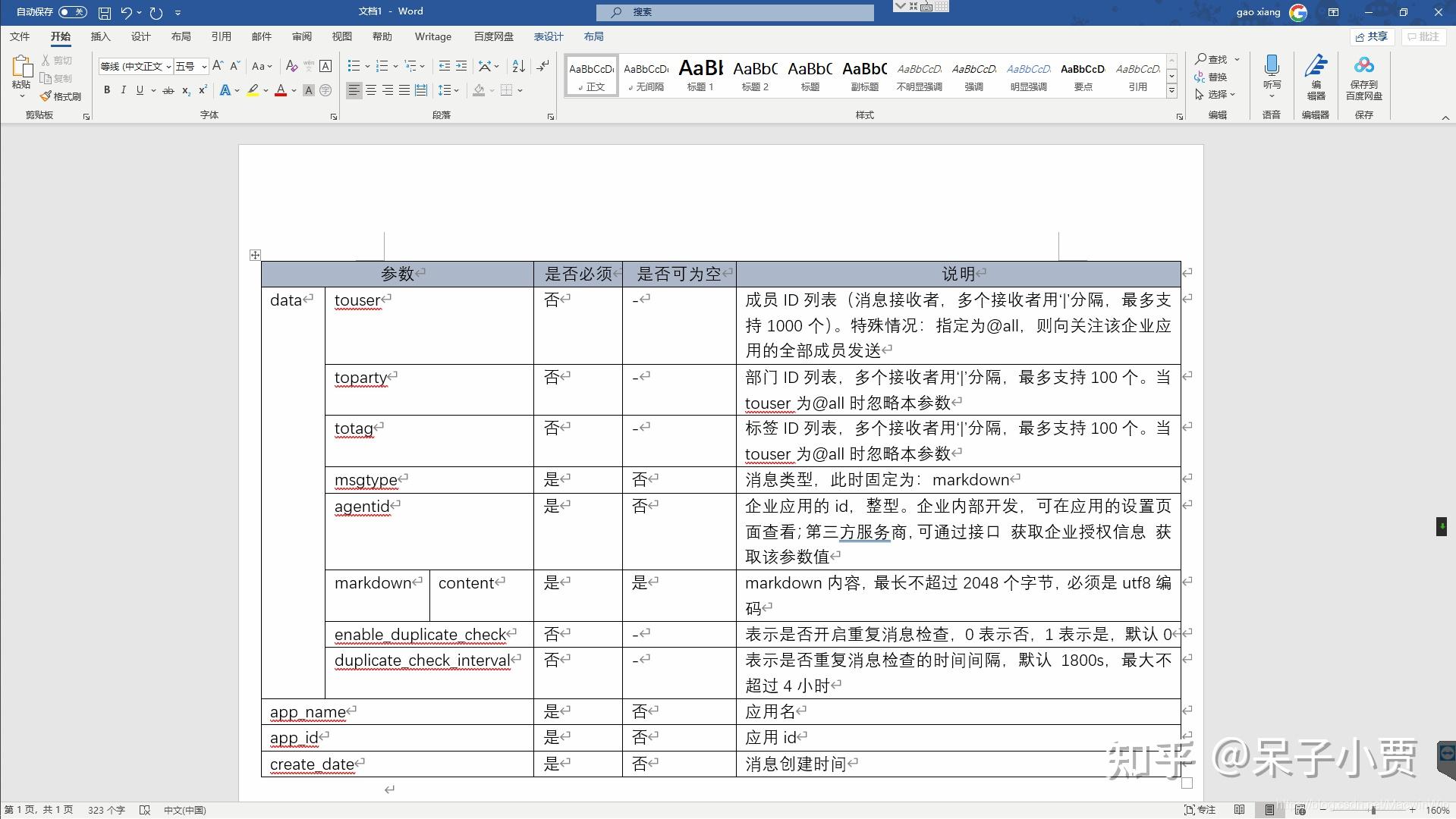Apply strikethrough to selected text

pos(168,90)
